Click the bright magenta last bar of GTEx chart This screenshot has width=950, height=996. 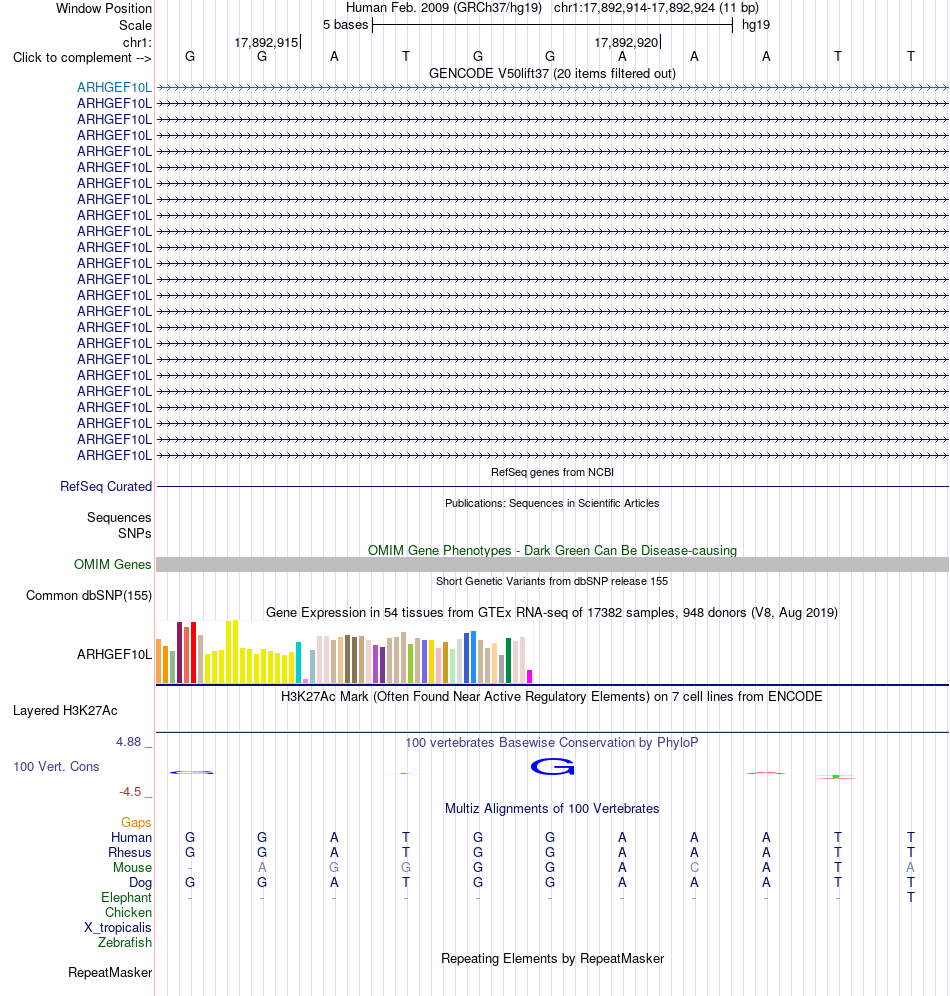click(530, 676)
